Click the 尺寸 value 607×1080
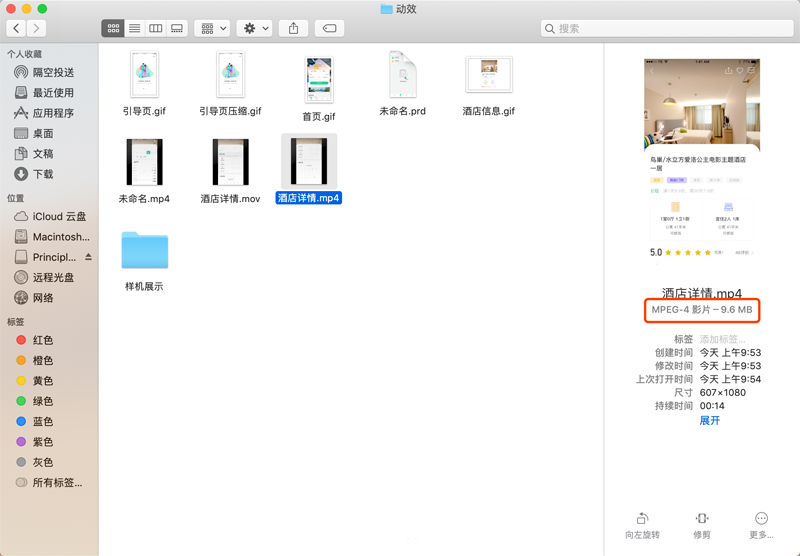Viewport: 800px width, 556px height. pyautogui.click(x=722, y=392)
